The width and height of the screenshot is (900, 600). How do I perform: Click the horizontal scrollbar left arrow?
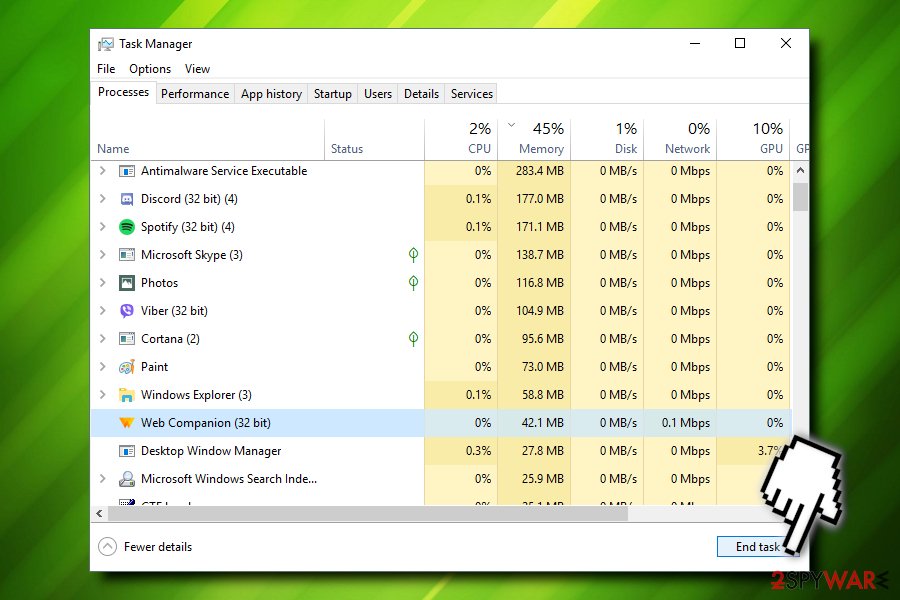(x=99, y=513)
